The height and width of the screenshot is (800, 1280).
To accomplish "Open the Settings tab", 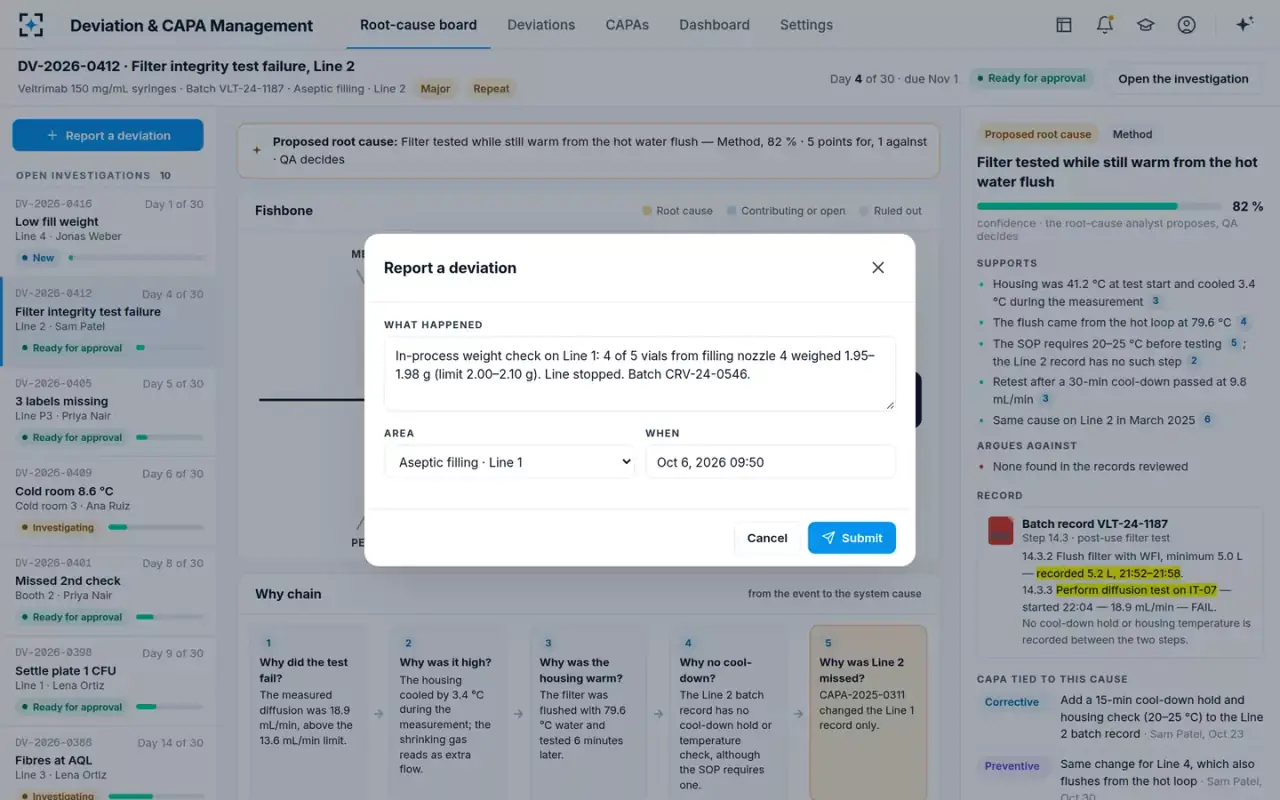I will click(x=806, y=25).
